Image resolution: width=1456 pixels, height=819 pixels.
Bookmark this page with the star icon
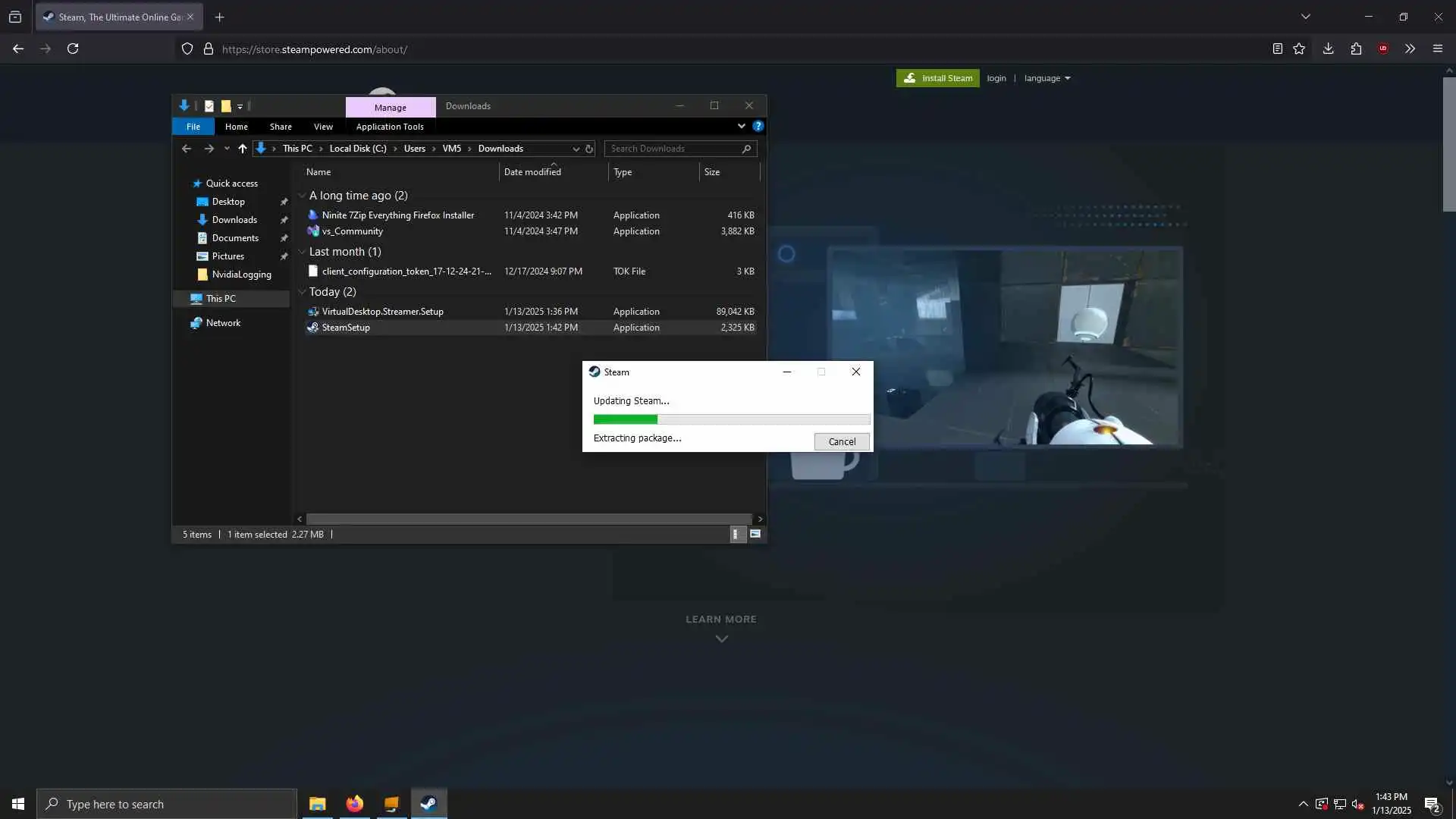[1299, 49]
